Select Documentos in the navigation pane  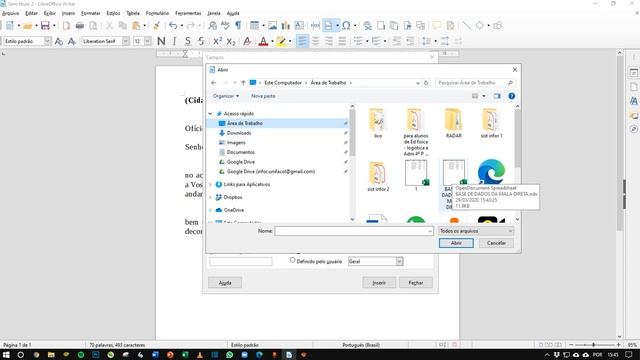240,152
